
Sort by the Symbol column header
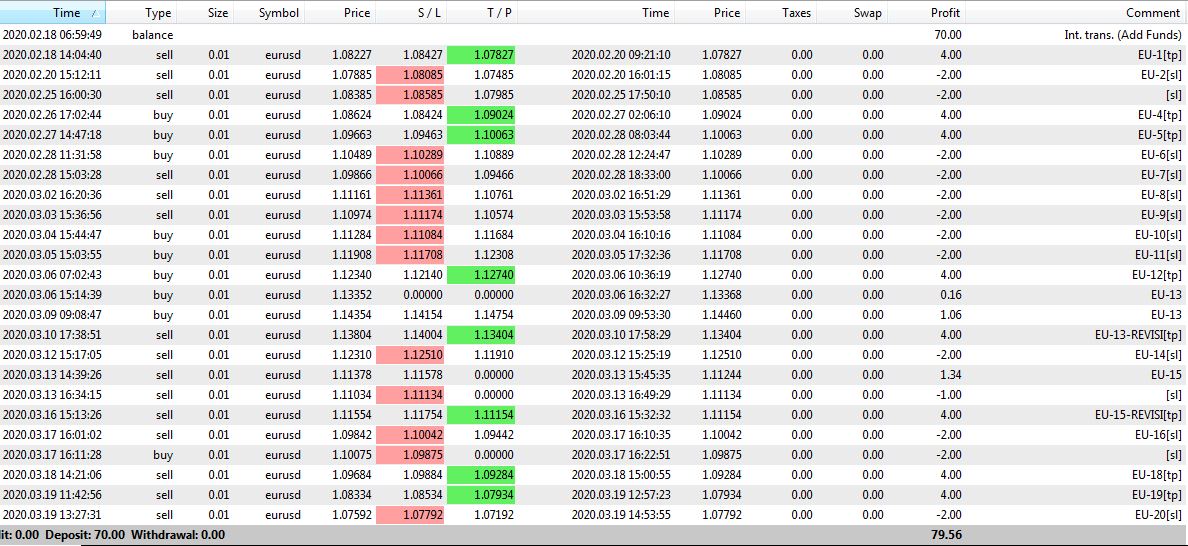tap(278, 13)
